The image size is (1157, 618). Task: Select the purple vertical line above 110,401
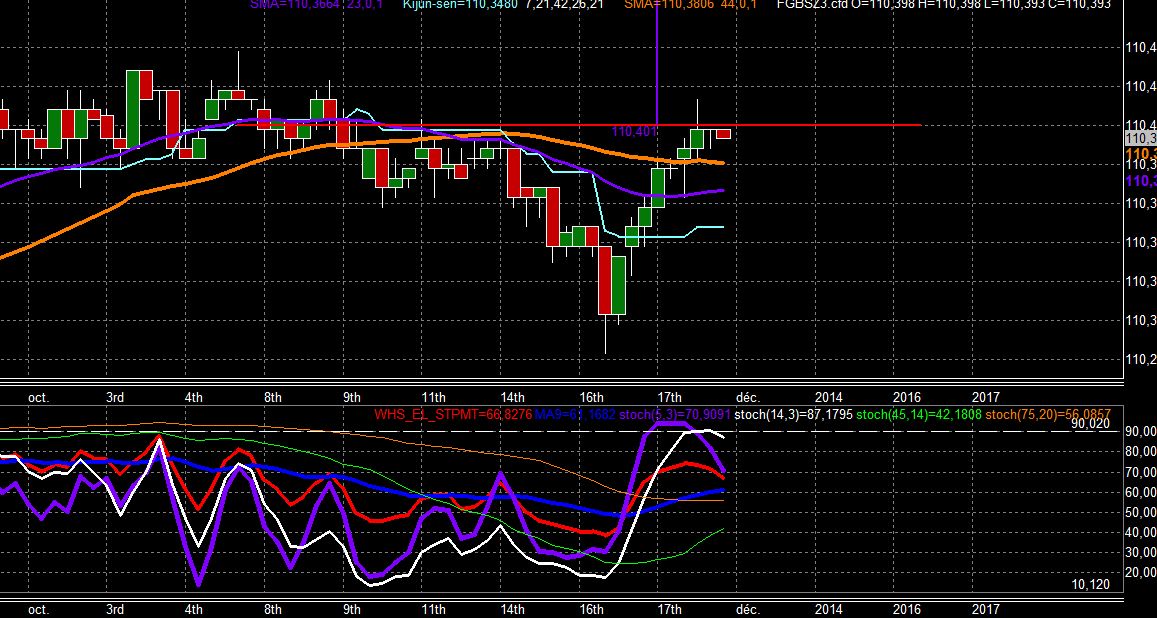[x=656, y=63]
